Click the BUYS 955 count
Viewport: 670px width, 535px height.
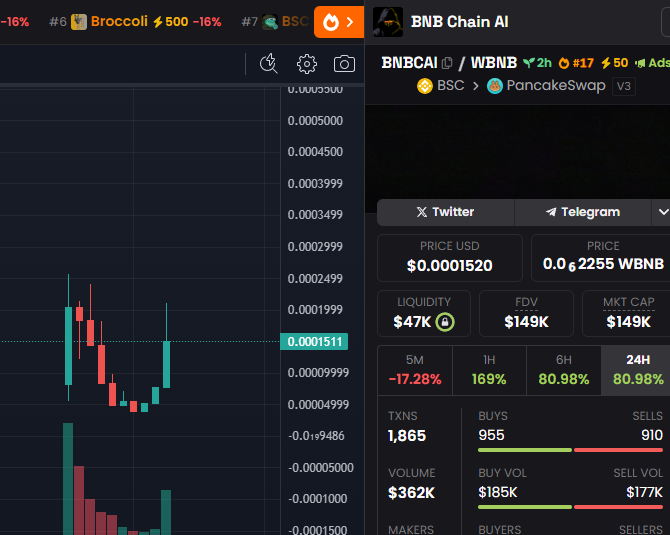click(x=491, y=435)
